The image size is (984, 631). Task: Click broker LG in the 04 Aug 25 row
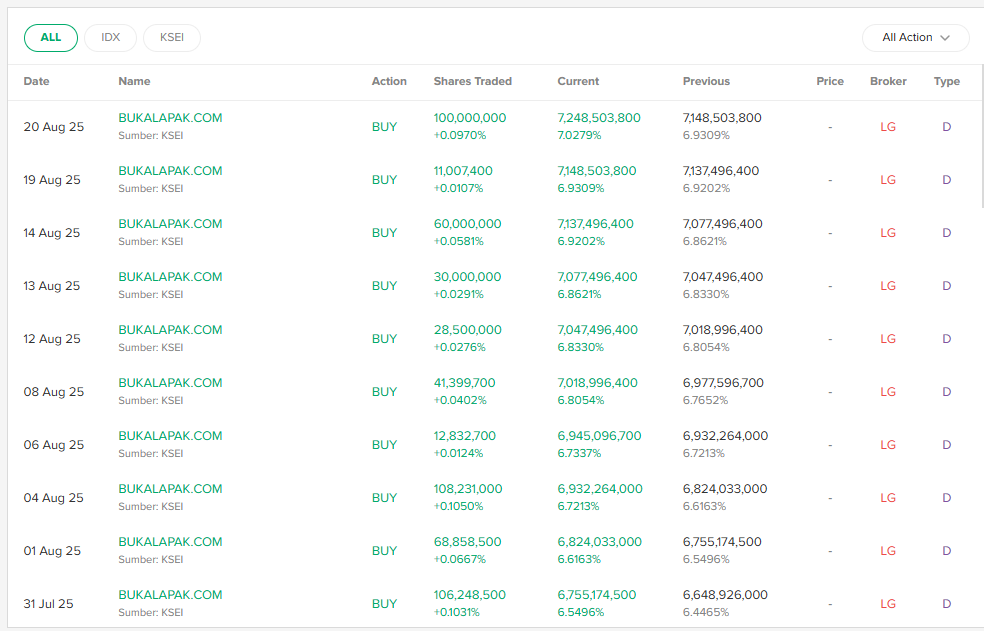888,498
